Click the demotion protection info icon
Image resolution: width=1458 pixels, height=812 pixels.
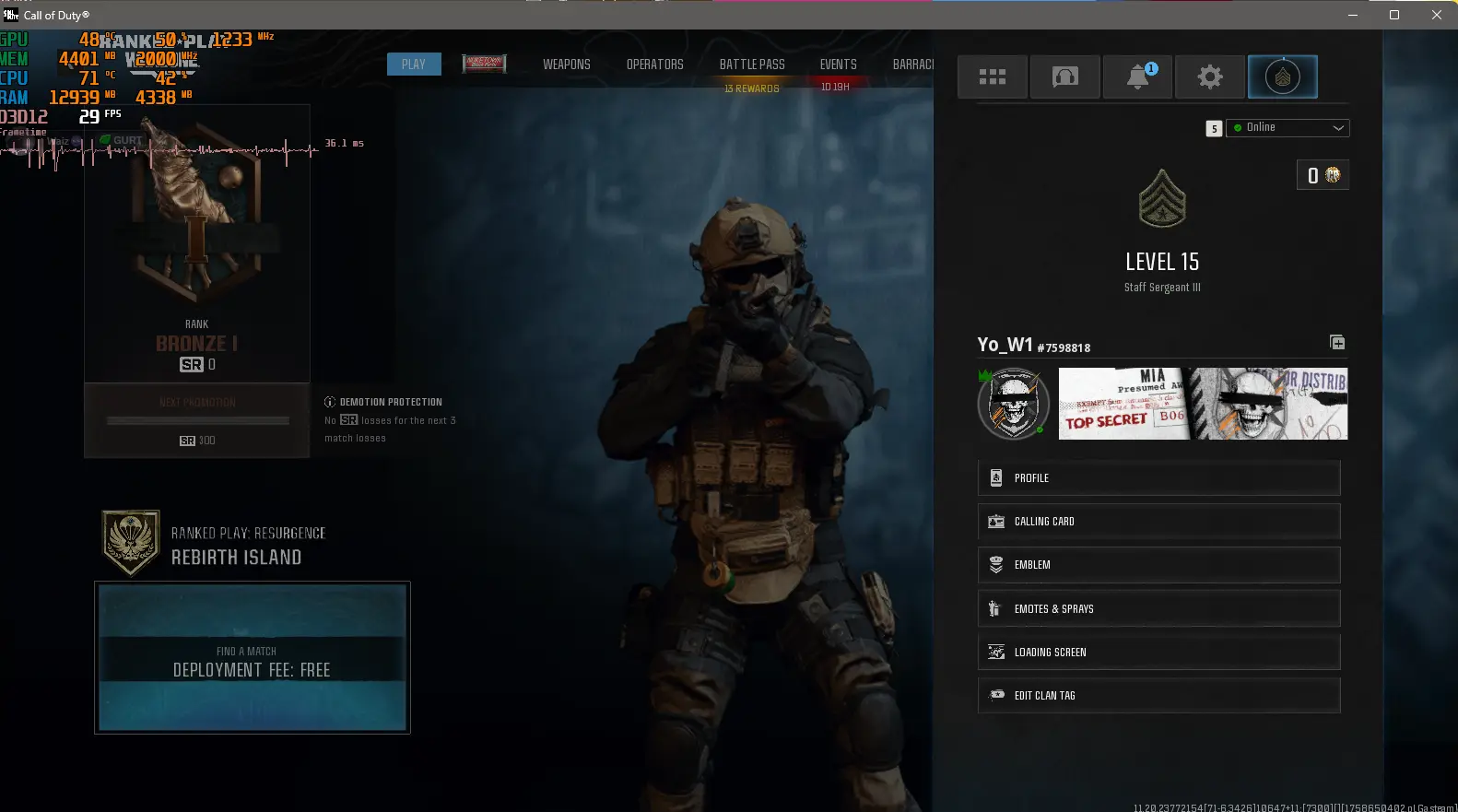pos(330,402)
